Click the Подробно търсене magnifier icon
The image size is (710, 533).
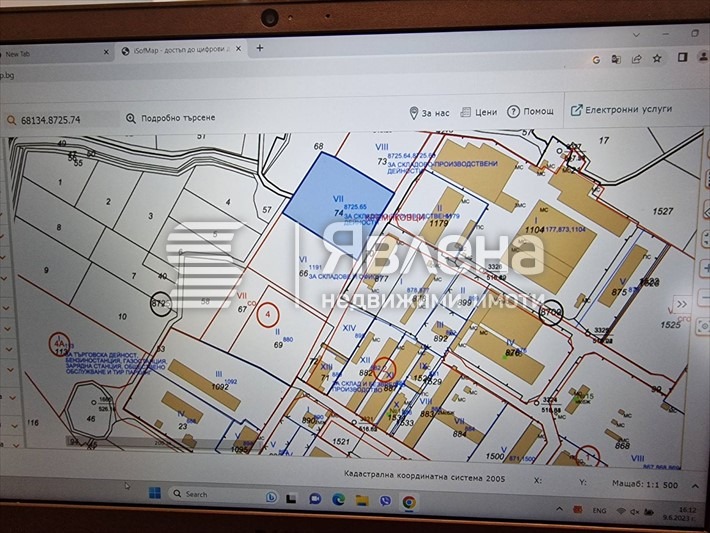(130, 118)
